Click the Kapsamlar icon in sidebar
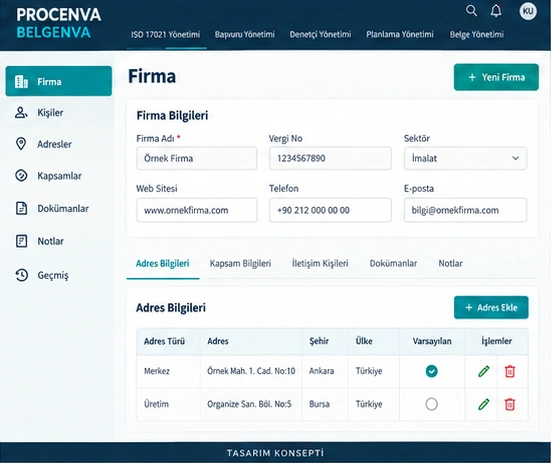Screen dimensions: 551x463 [21, 175]
